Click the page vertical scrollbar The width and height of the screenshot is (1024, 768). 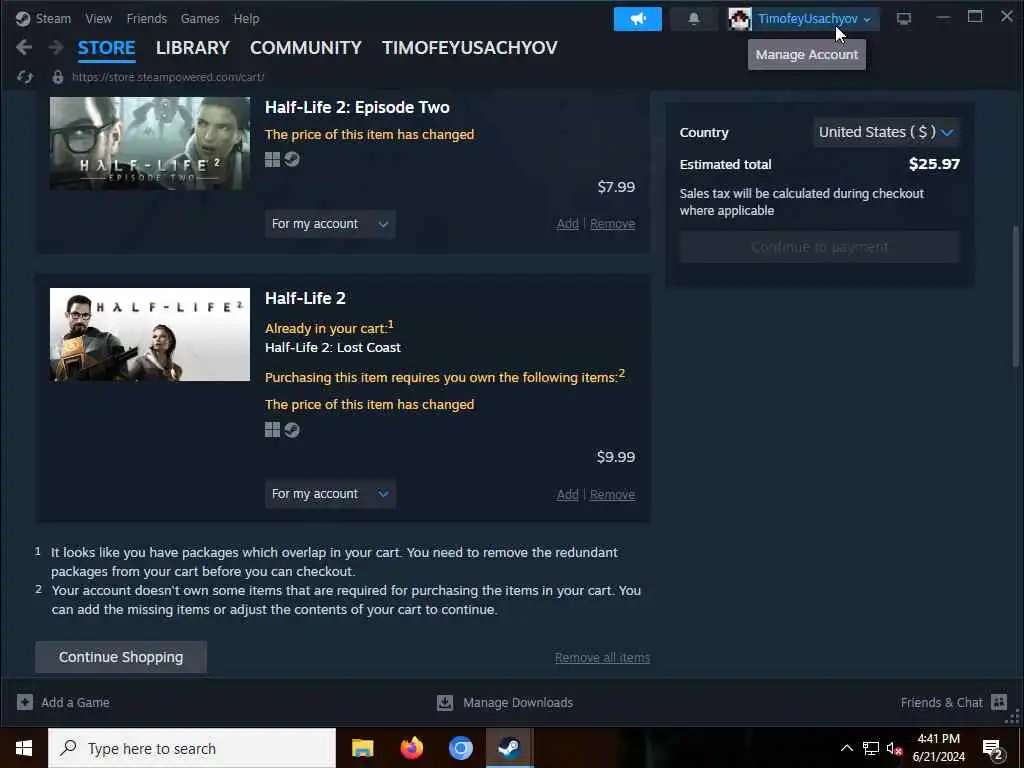coord(1016,296)
